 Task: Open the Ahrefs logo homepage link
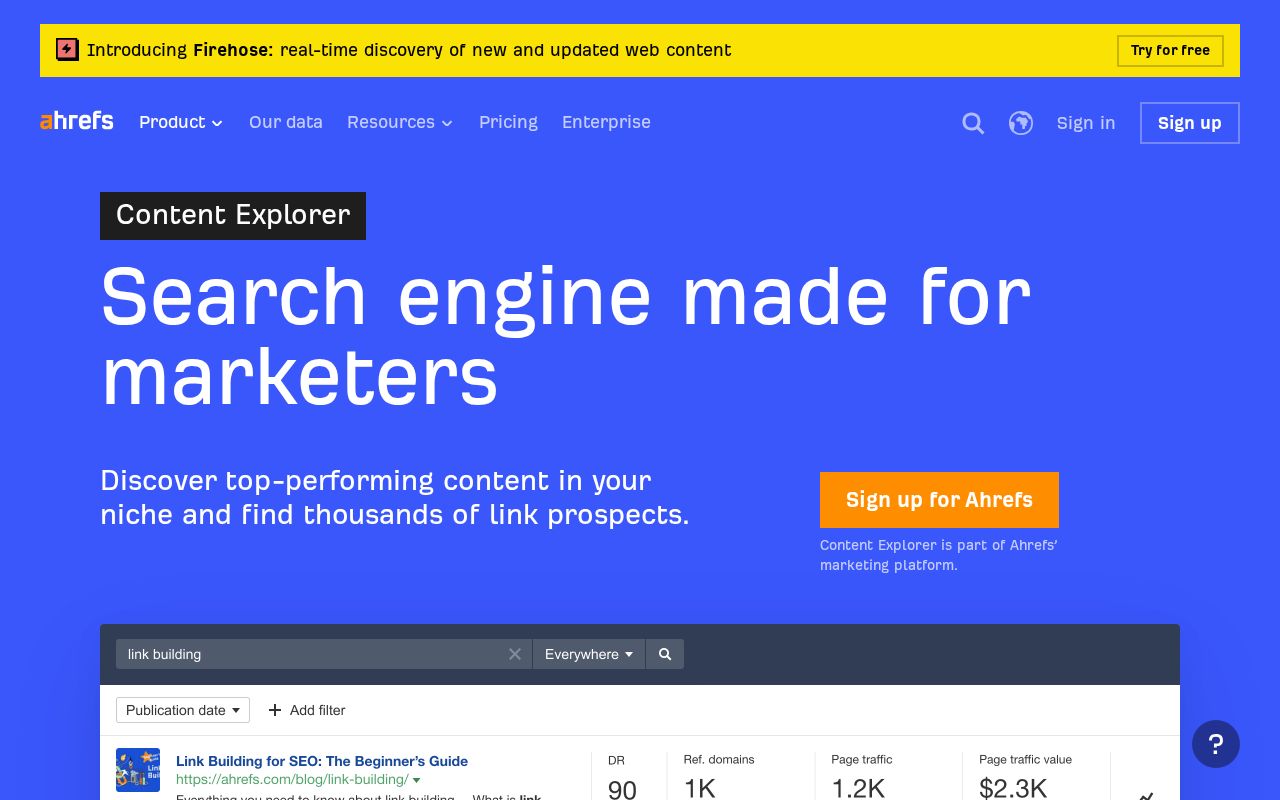77,122
